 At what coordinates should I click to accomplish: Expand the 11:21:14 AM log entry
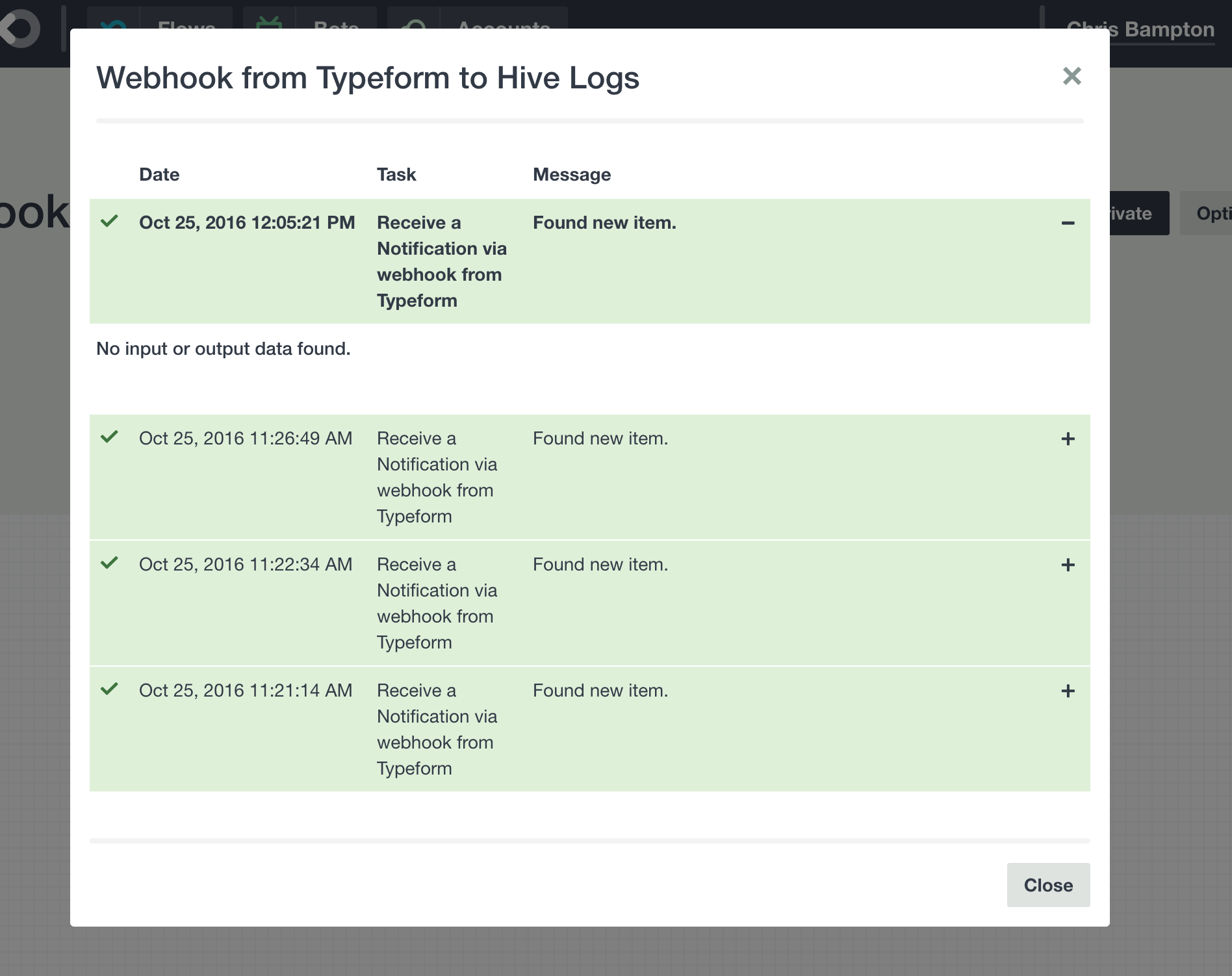pos(1068,691)
